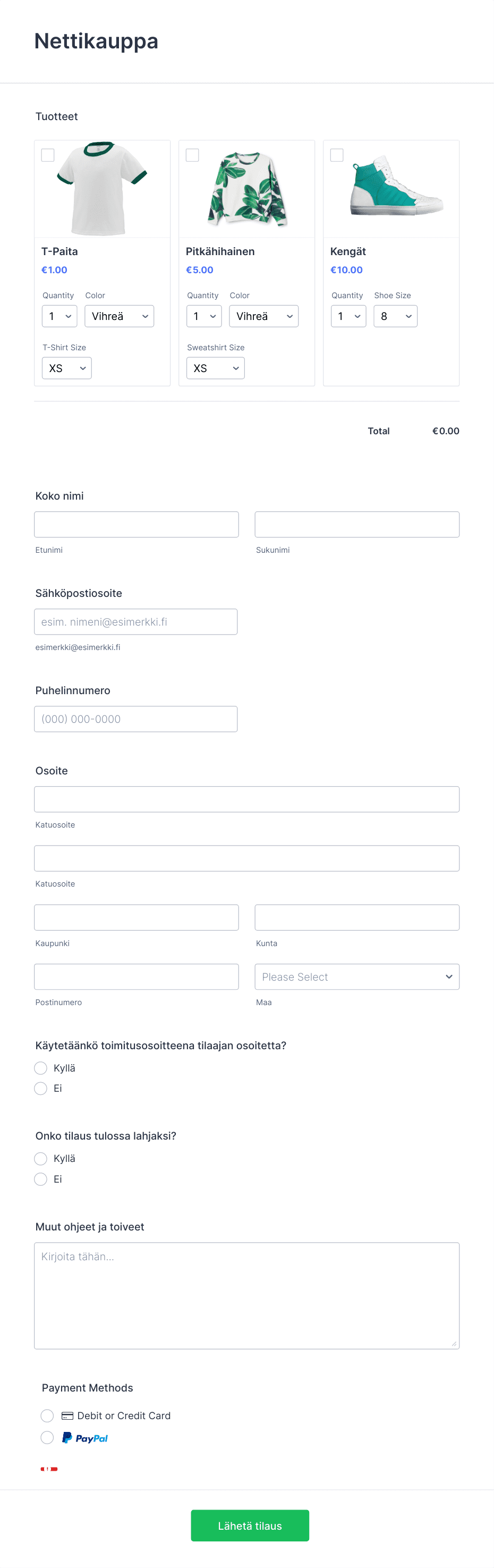Check the Pitkähihainen product checkbox

[x=192, y=155]
